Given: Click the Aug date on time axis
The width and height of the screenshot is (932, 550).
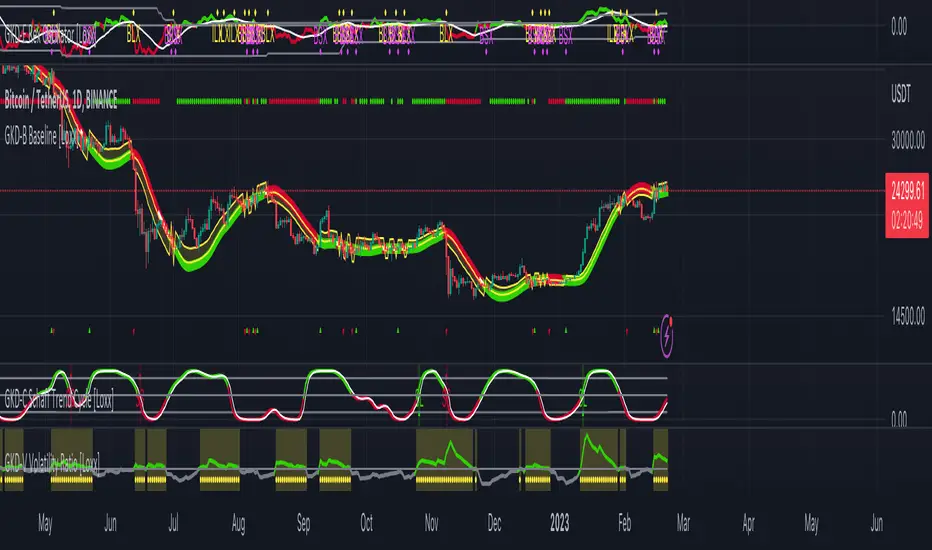Looking at the screenshot, I should tap(238, 523).
